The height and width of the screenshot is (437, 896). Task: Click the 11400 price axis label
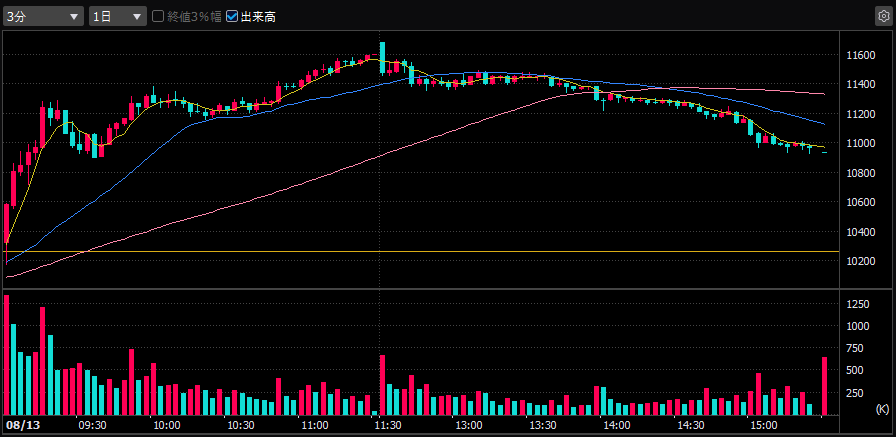pos(861,85)
